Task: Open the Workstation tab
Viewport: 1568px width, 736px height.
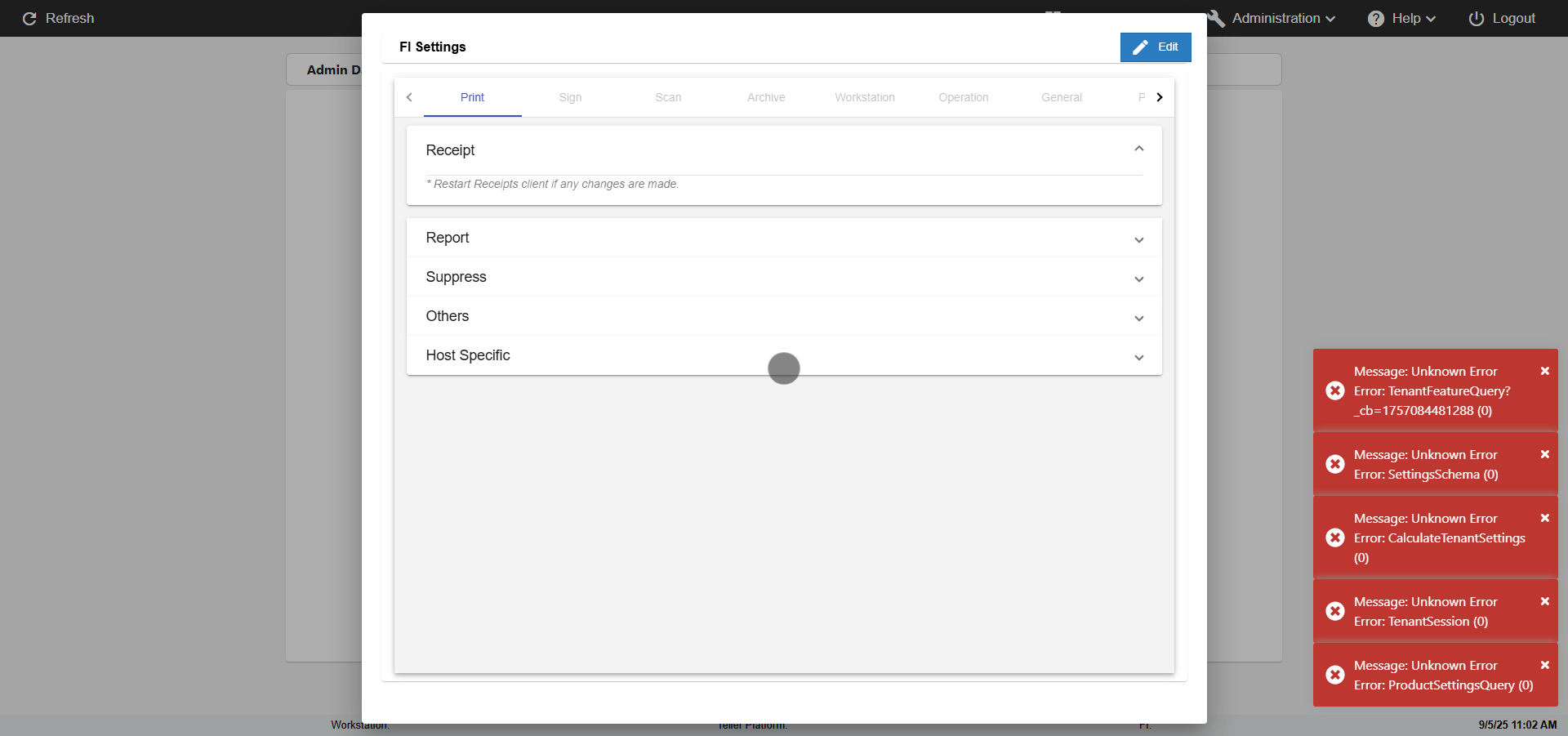Action: (x=865, y=97)
